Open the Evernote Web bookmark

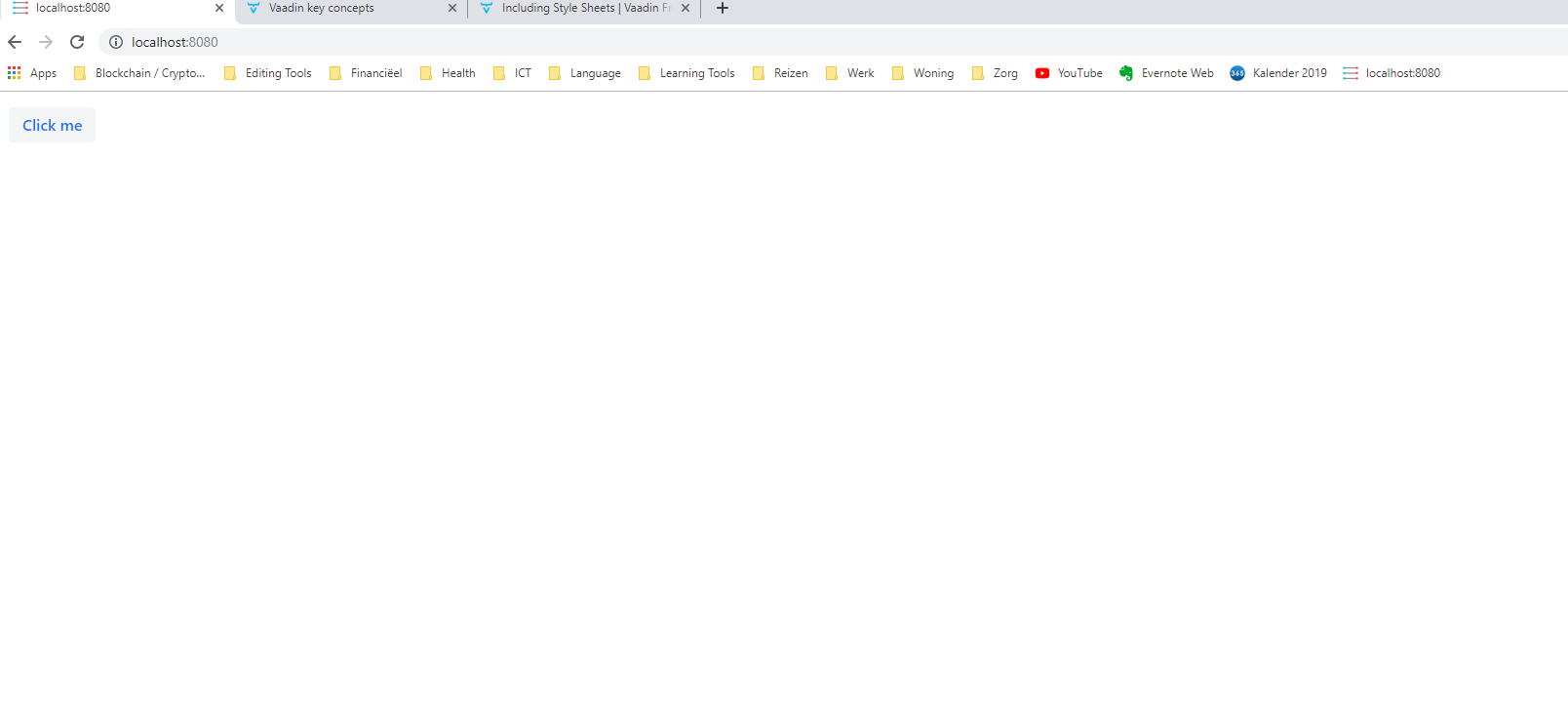(x=1166, y=73)
